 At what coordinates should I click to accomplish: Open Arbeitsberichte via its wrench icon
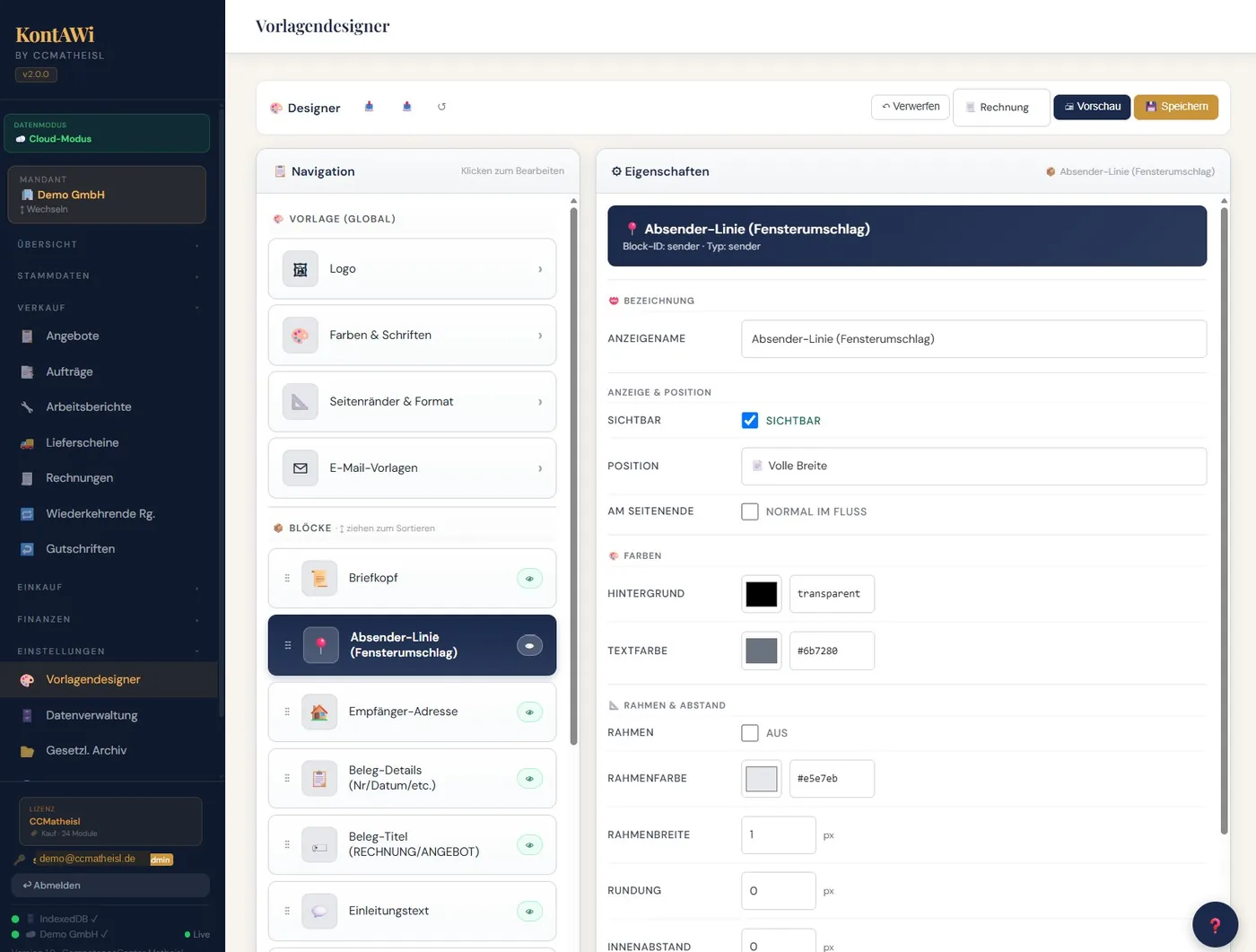tap(27, 407)
